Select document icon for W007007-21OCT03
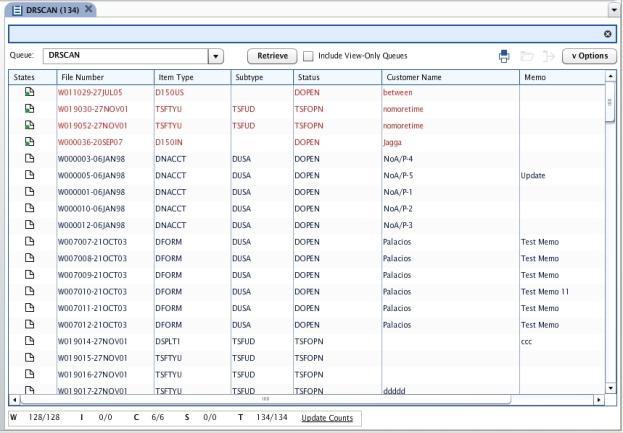The image size is (623, 433). click(x=29, y=242)
